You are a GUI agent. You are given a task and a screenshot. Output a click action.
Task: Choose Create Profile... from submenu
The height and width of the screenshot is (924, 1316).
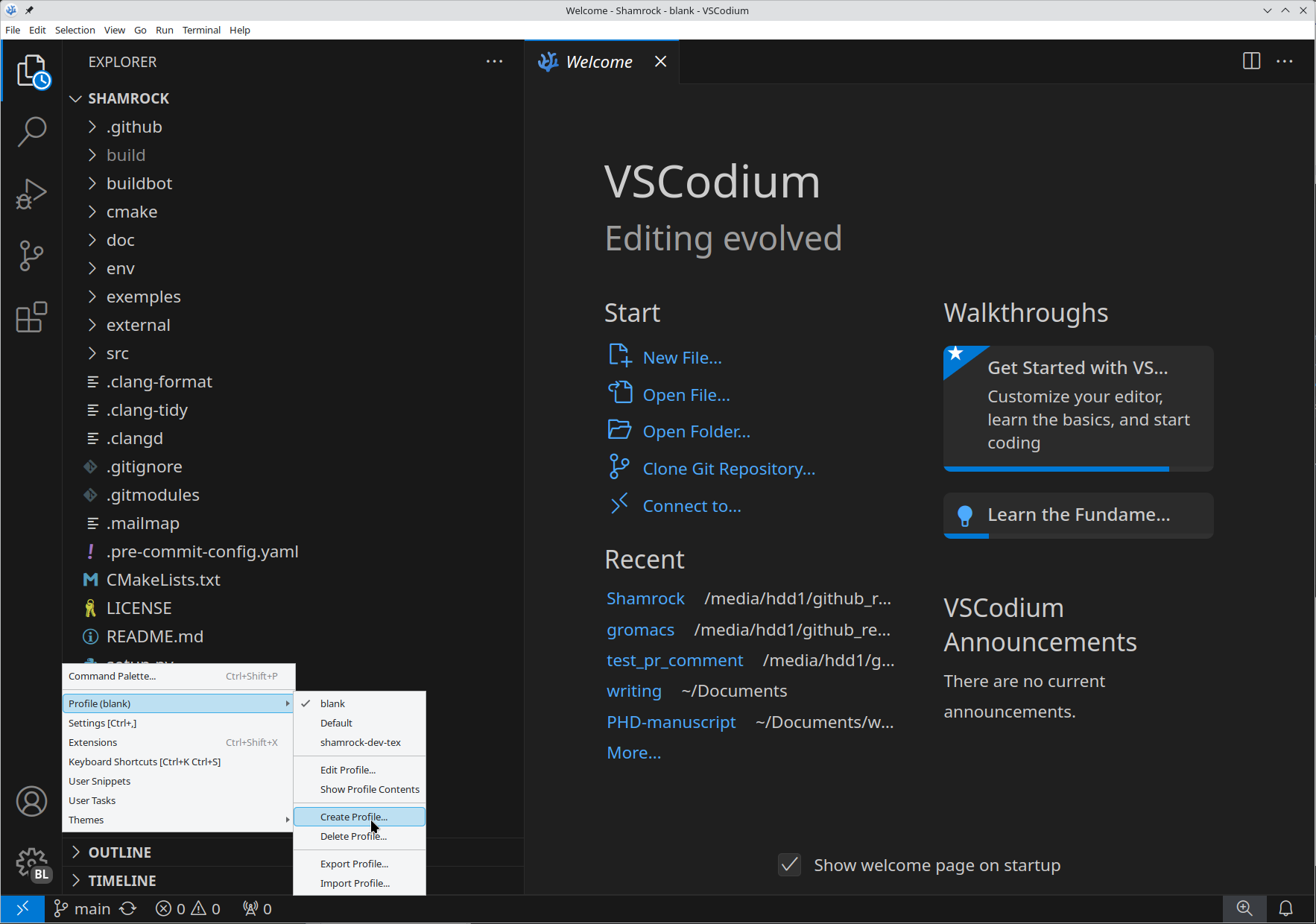[359, 817]
